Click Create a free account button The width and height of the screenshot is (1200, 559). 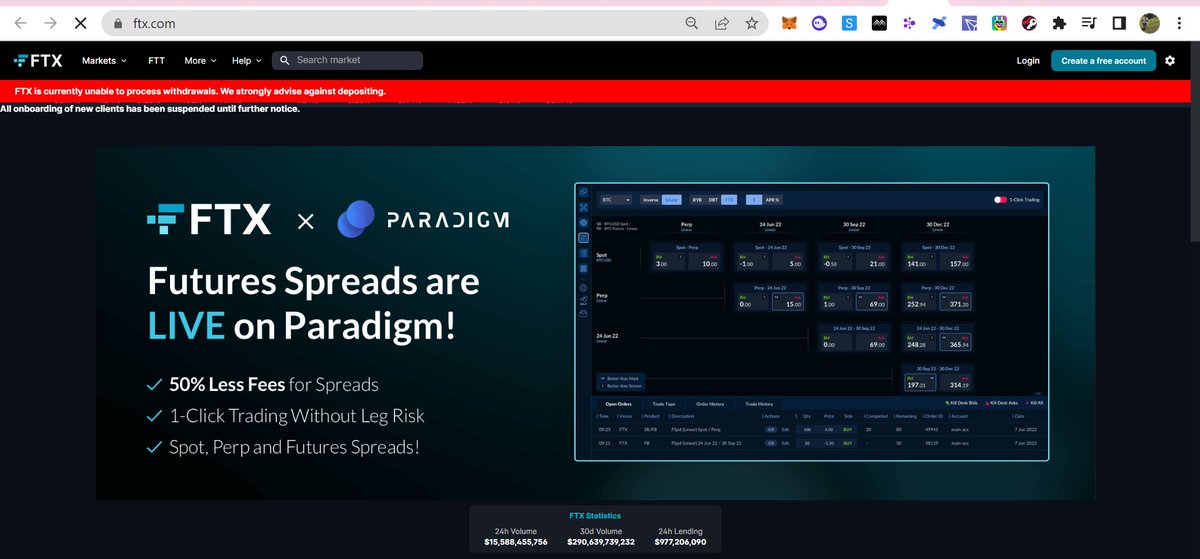pos(1104,61)
